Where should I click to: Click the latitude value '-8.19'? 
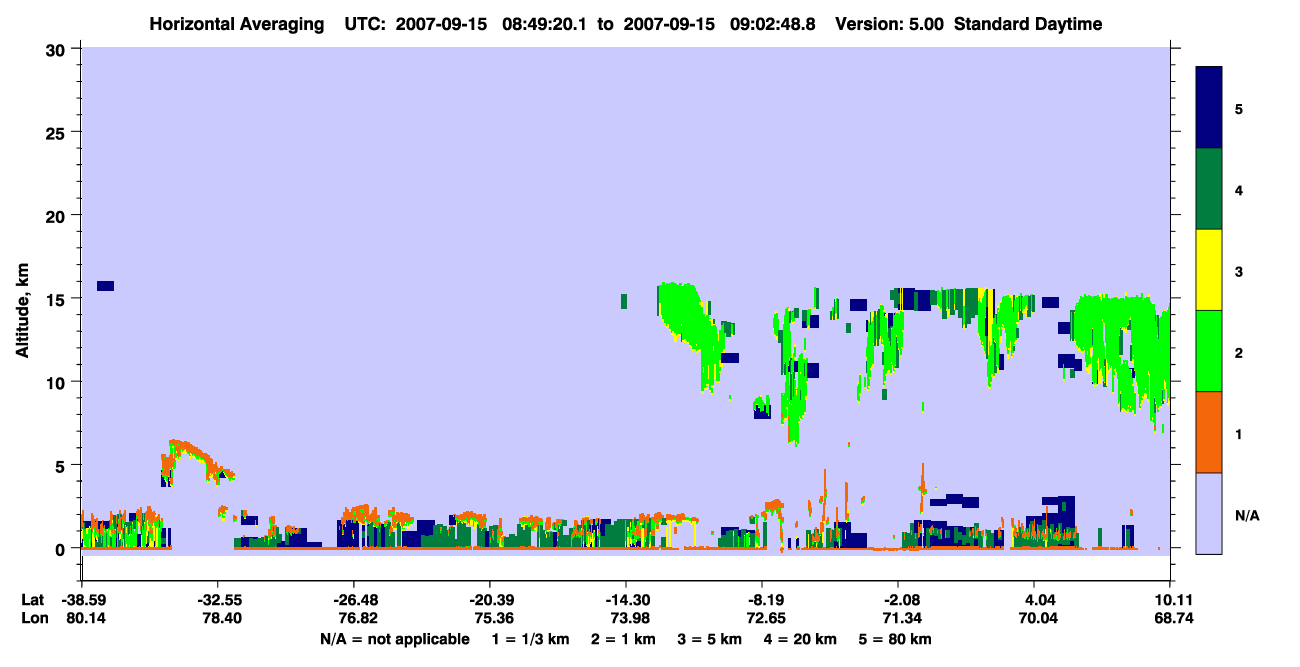click(x=762, y=600)
